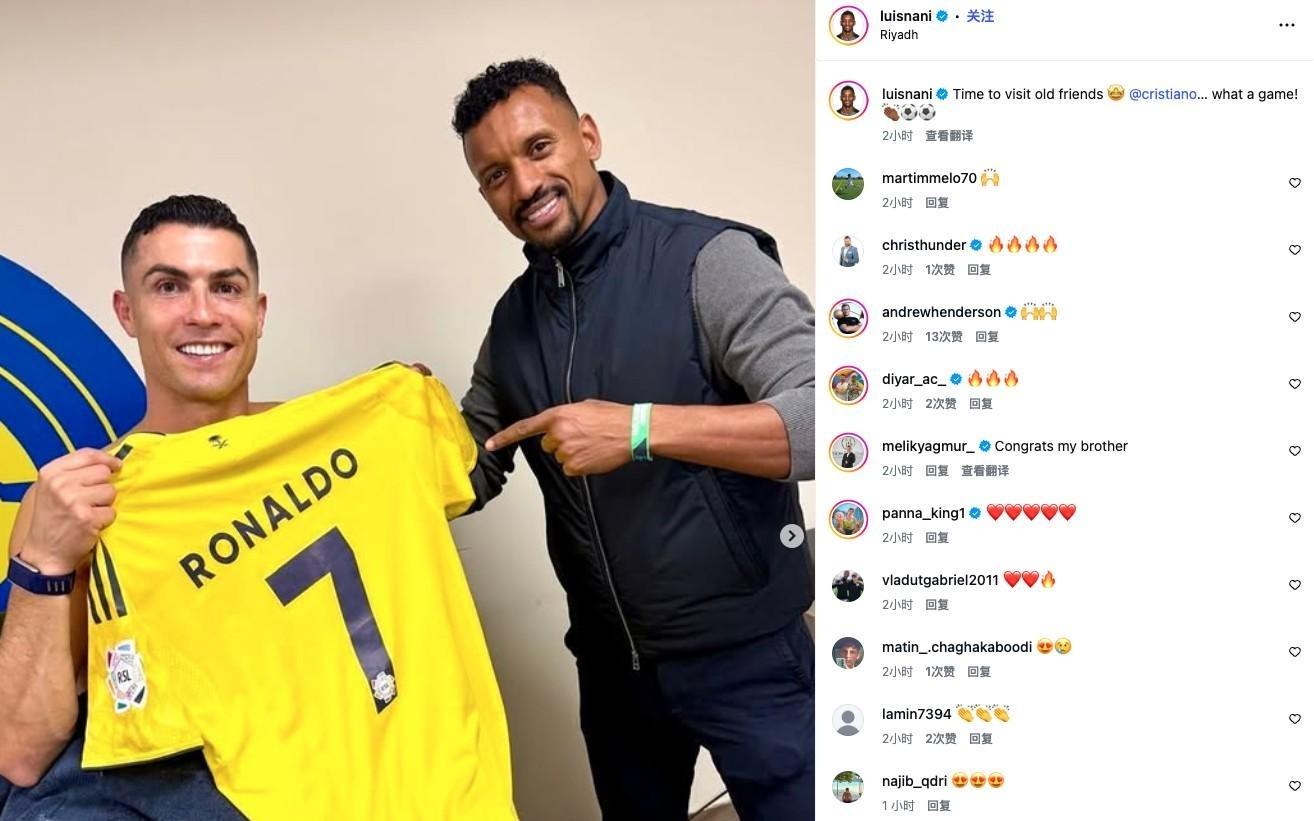Reply to christhunder's comment
Image resolution: width=1314 pixels, height=821 pixels.
click(979, 270)
